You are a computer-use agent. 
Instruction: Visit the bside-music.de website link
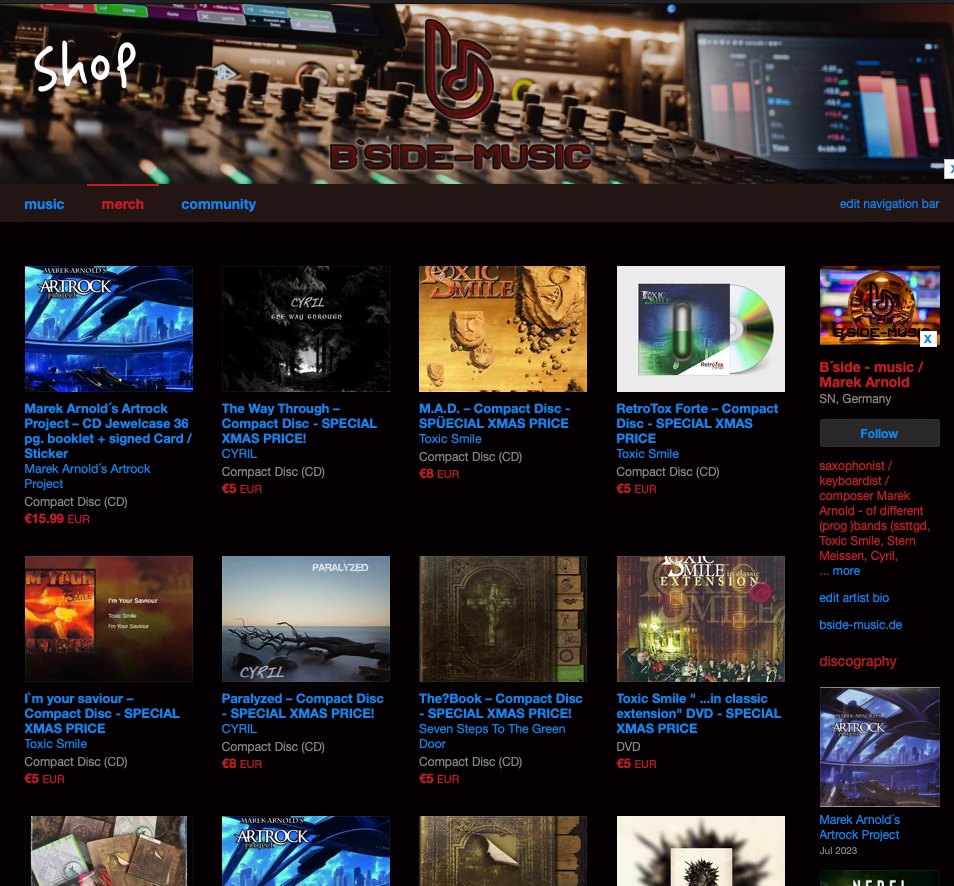point(860,625)
